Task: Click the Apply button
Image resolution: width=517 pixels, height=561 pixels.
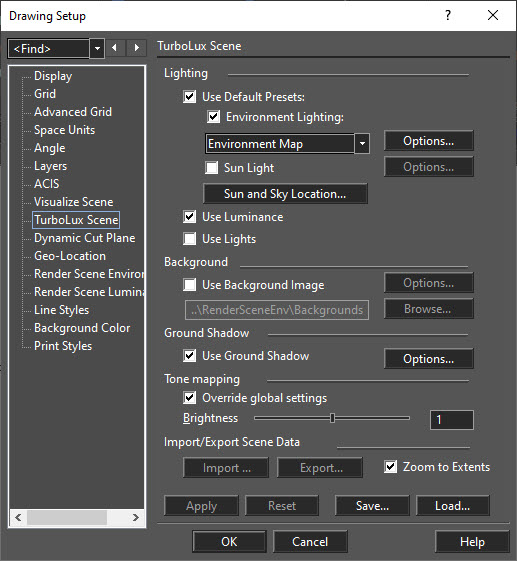Action: tap(201, 506)
